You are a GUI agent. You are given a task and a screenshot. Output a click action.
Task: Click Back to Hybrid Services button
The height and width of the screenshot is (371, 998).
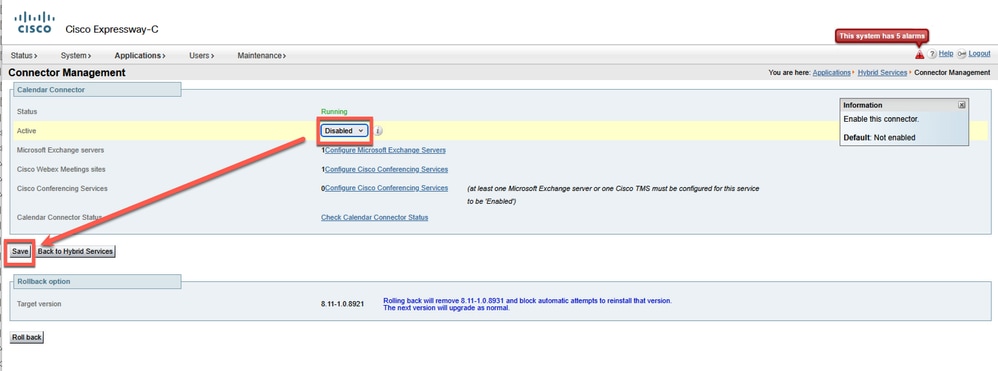[75, 251]
